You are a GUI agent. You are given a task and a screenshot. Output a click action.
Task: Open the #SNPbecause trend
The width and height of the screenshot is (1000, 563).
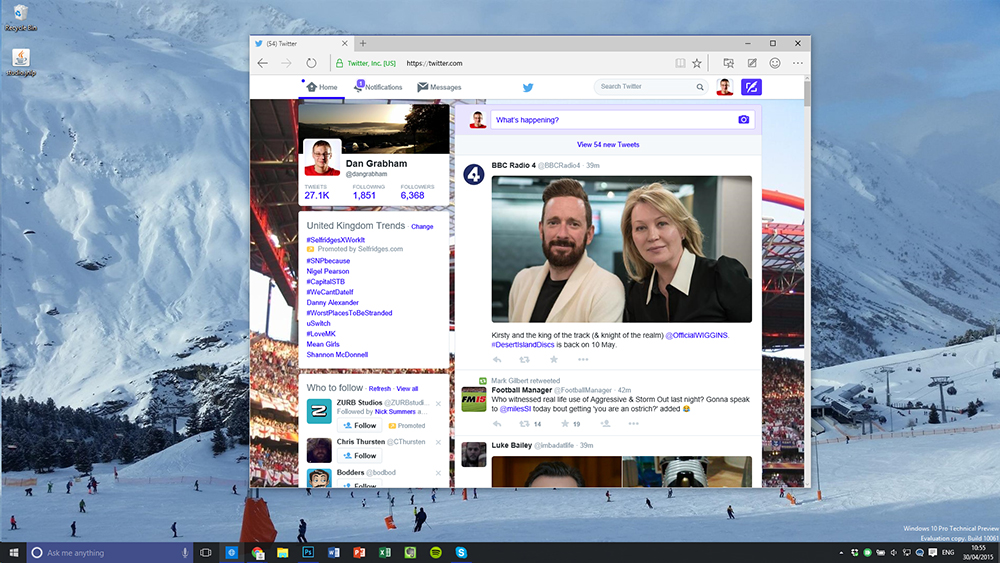pos(328,261)
